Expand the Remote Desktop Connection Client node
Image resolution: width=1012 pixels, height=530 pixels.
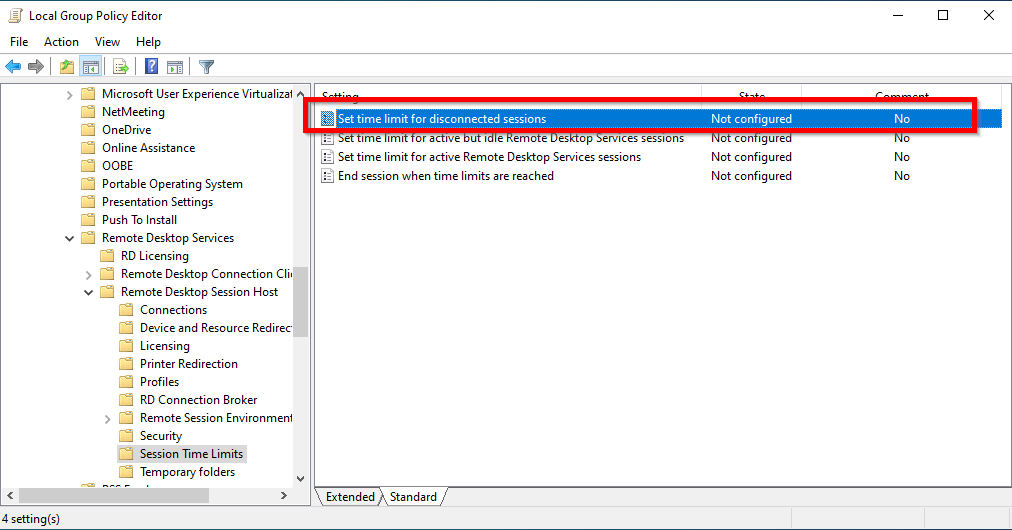[88, 274]
